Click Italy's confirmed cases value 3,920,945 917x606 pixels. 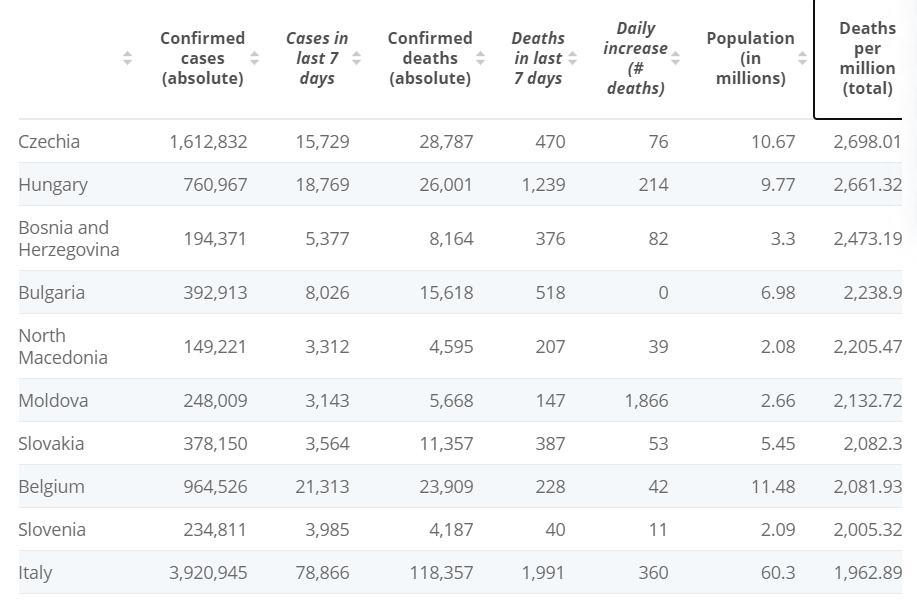208,573
